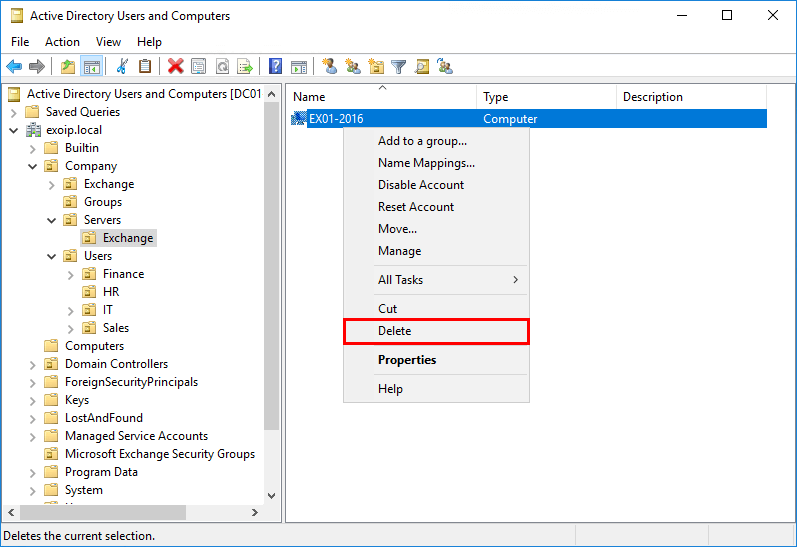797x547 pixels.
Task: Click the gray Forward arrow in toolbar
Action: [x=37, y=66]
